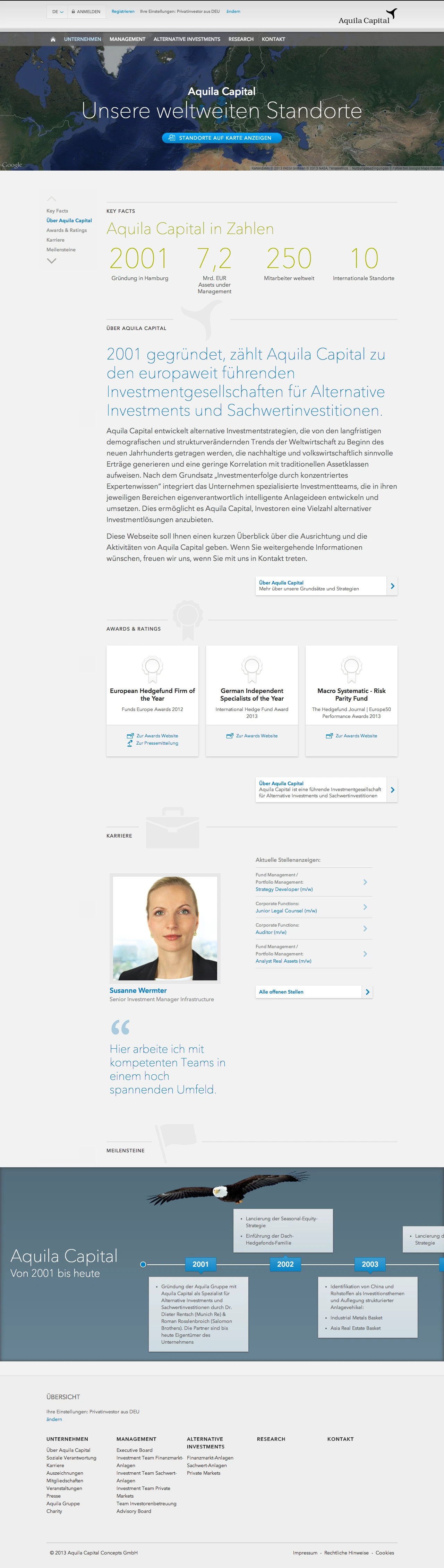Click the Susanne Wermter name link
Image resolution: width=444 pixels, height=1568 pixels.
click(x=138, y=990)
